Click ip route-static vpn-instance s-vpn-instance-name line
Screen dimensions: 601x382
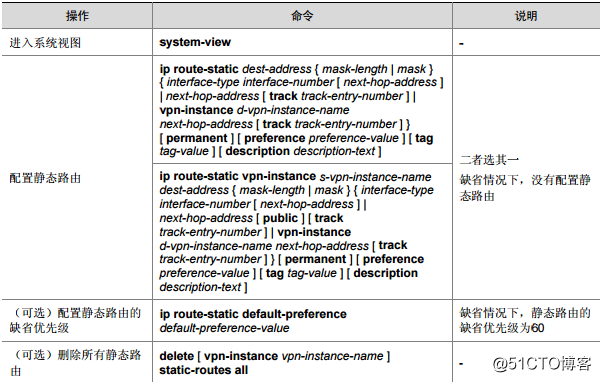tap(296, 176)
